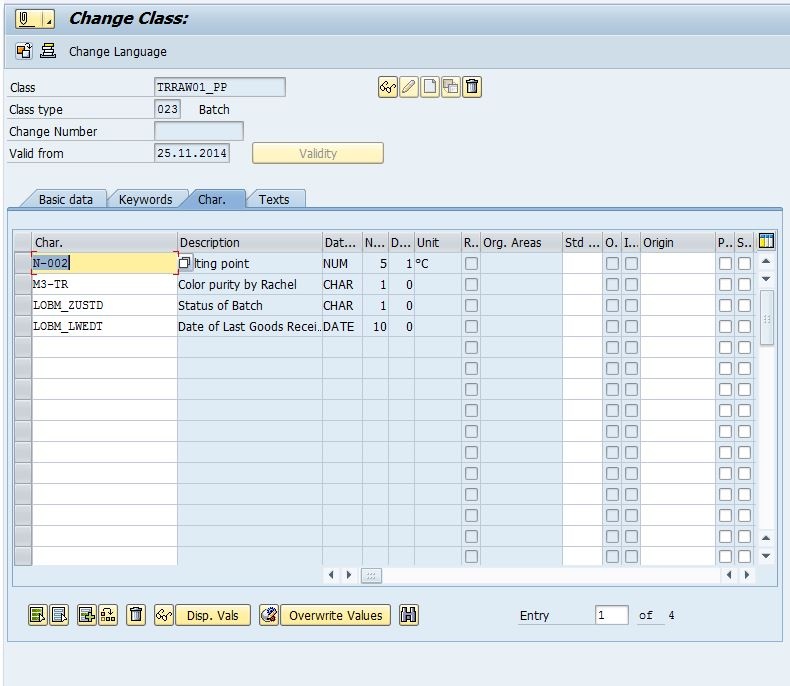Switch to the Basic data tab
790x686 pixels.
click(65, 199)
